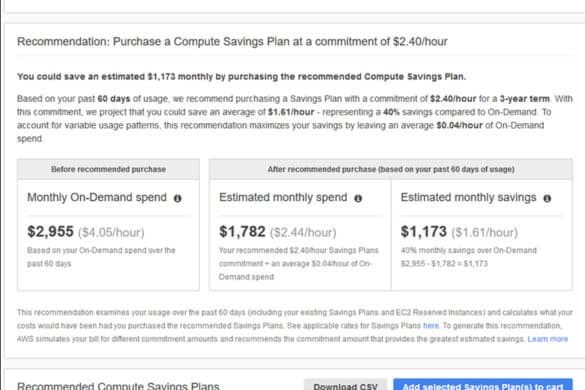This screenshot has height=390, width=585.
Task: Click the Download CSV button
Action: (x=345, y=386)
